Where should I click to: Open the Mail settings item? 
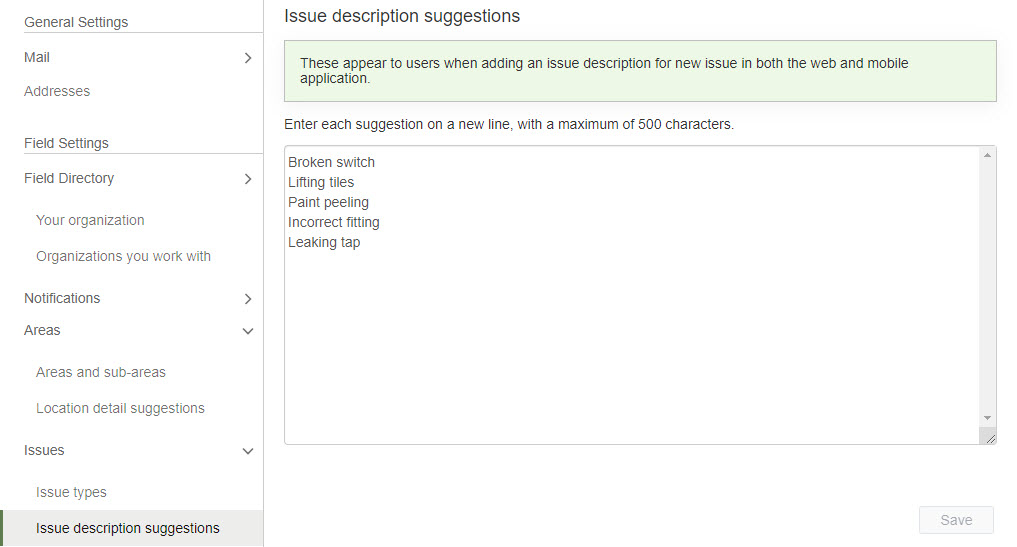pos(37,57)
